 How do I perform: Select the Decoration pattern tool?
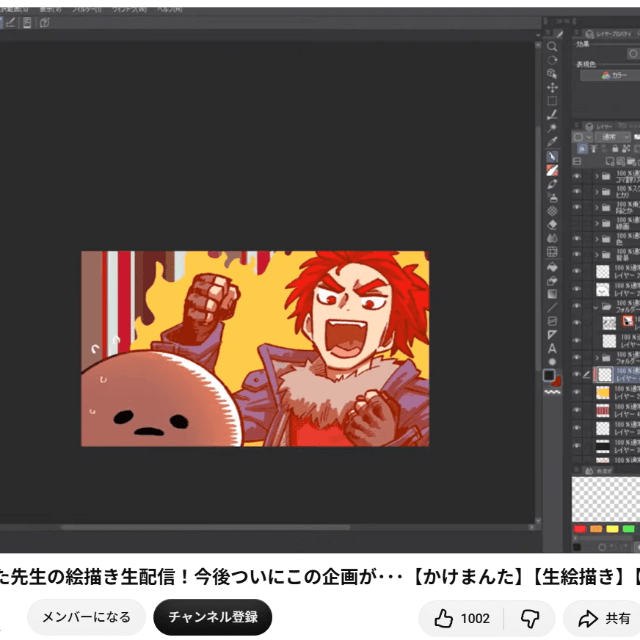click(552, 211)
